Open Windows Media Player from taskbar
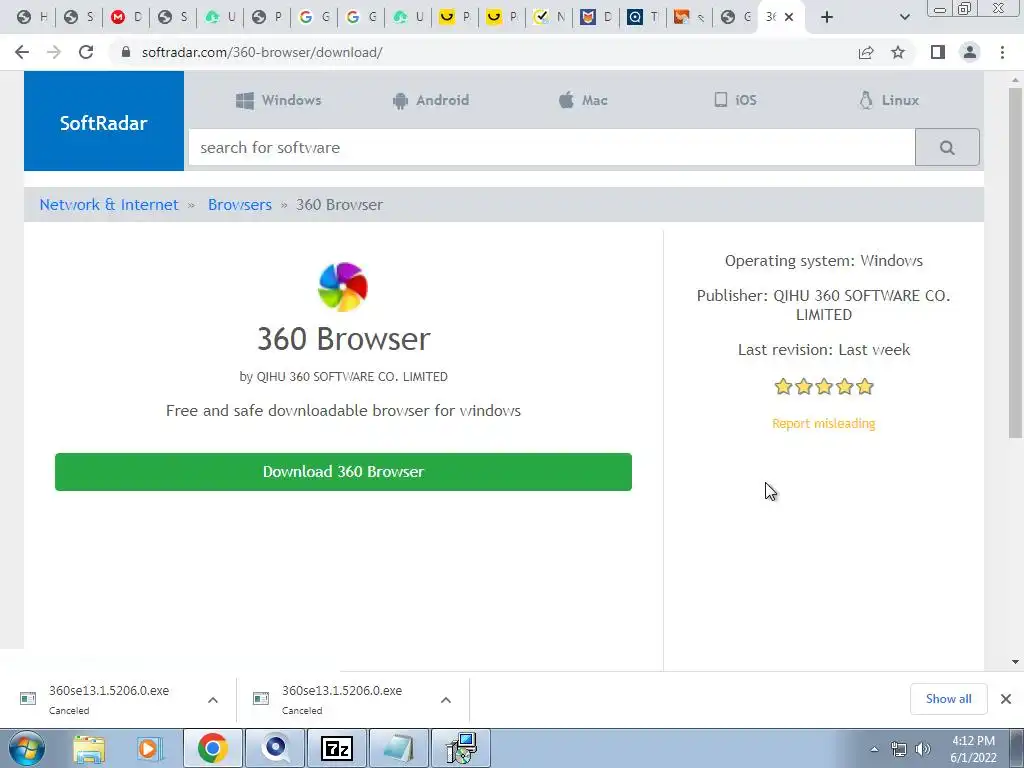Image resolution: width=1024 pixels, height=768 pixels. [149, 748]
